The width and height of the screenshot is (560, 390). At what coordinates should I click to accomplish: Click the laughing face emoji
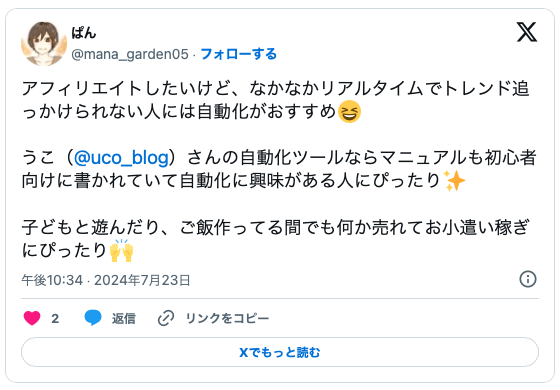coord(349,111)
